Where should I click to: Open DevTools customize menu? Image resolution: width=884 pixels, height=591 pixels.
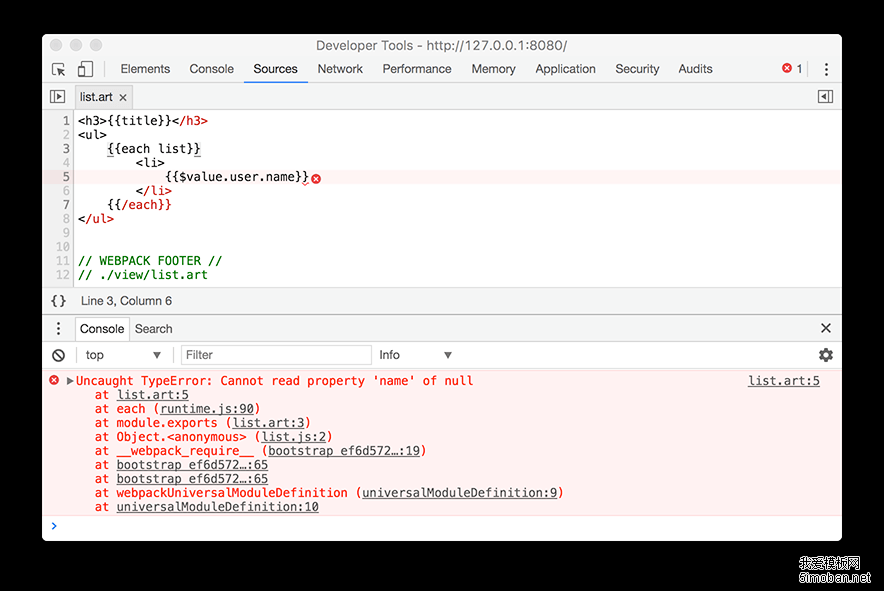click(x=826, y=69)
